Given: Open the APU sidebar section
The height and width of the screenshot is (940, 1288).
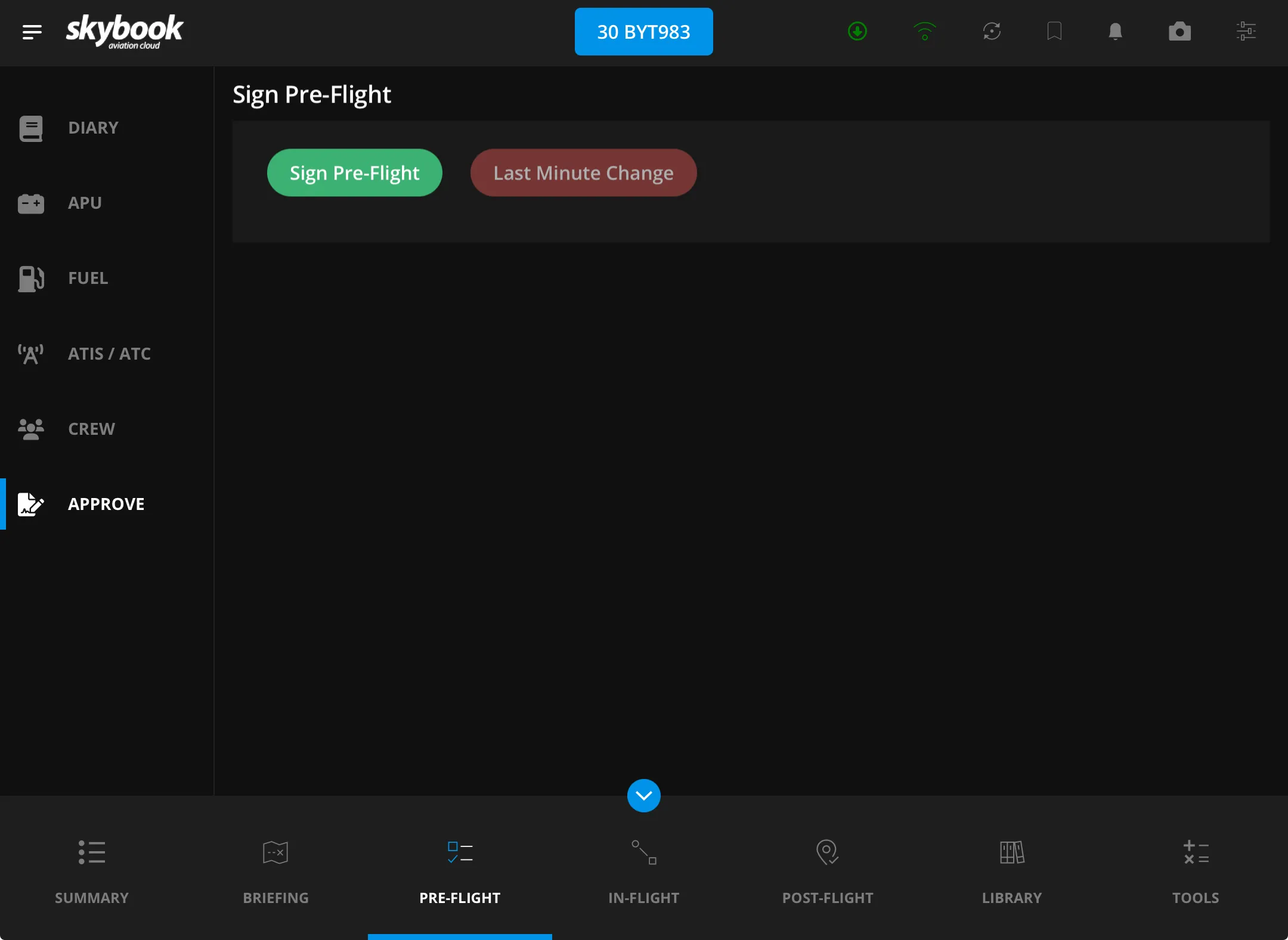Looking at the screenshot, I should tap(85, 203).
